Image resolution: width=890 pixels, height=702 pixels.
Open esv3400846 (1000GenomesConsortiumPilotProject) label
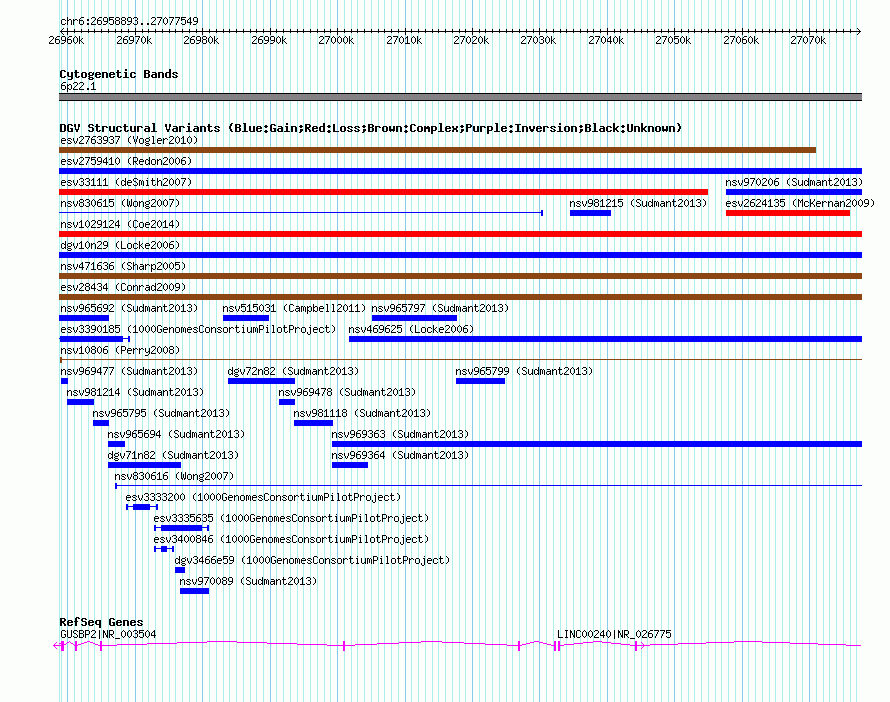click(x=291, y=539)
